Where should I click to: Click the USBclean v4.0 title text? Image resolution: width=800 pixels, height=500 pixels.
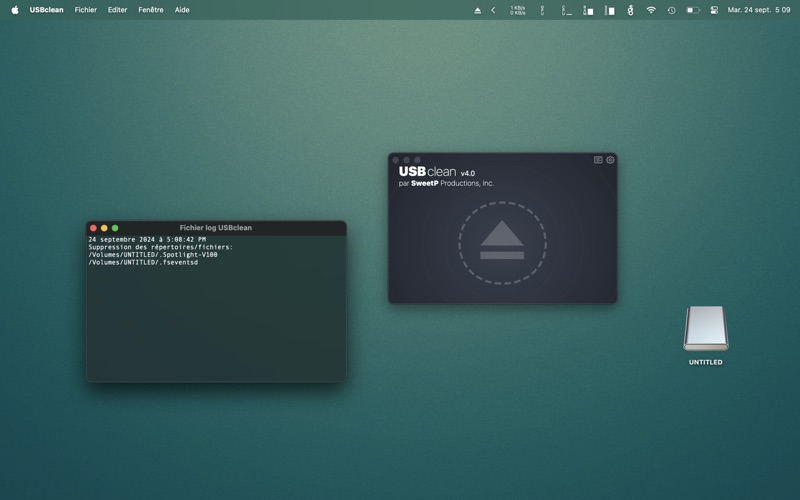[x=437, y=172]
